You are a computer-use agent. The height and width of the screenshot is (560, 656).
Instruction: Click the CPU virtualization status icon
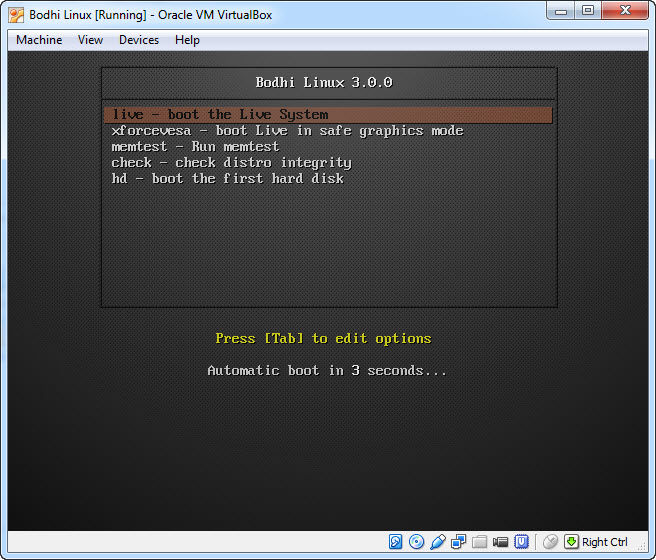[x=521, y=542]
